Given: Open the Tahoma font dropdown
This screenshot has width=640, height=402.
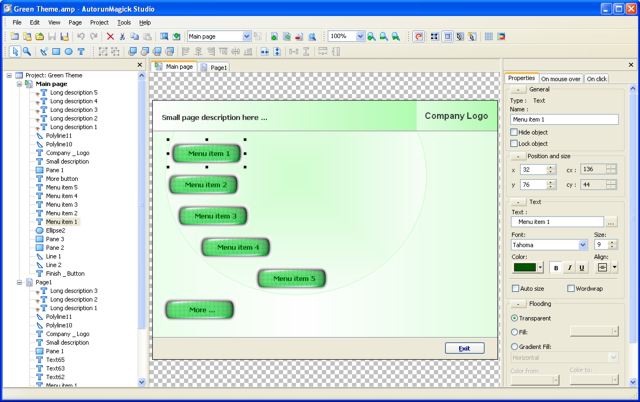Looking at the screenshot, I should pos(583,245).
